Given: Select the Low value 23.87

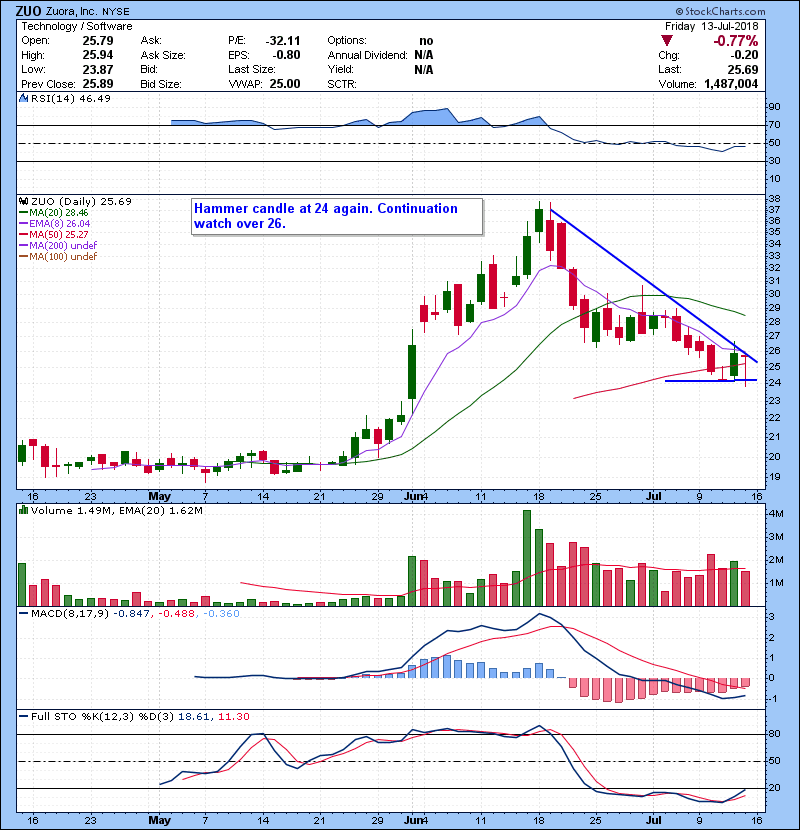Looking at the screenshot, I should click(x=98, y=69).
